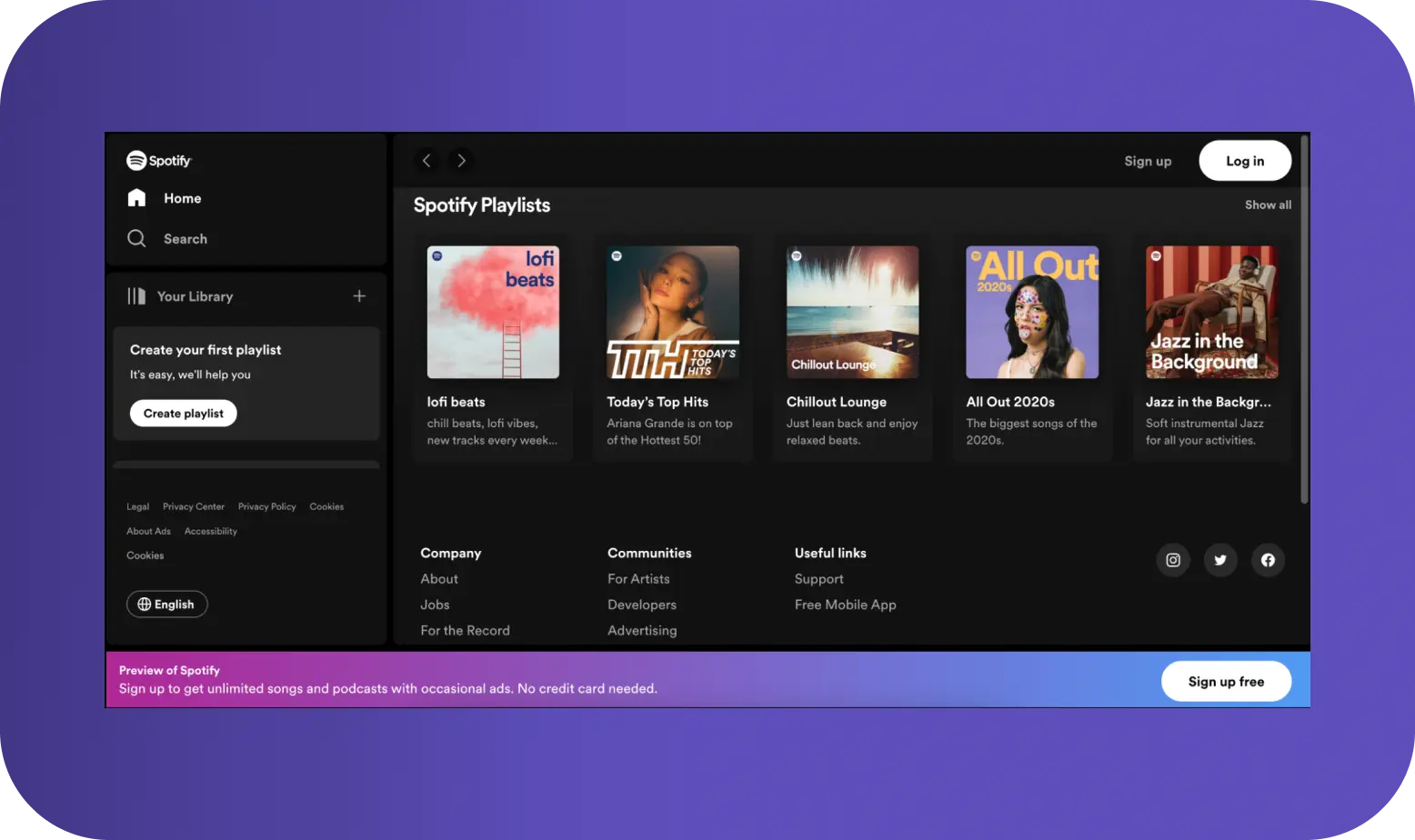Open the lofi beats playlist cover

pos(493,312)
